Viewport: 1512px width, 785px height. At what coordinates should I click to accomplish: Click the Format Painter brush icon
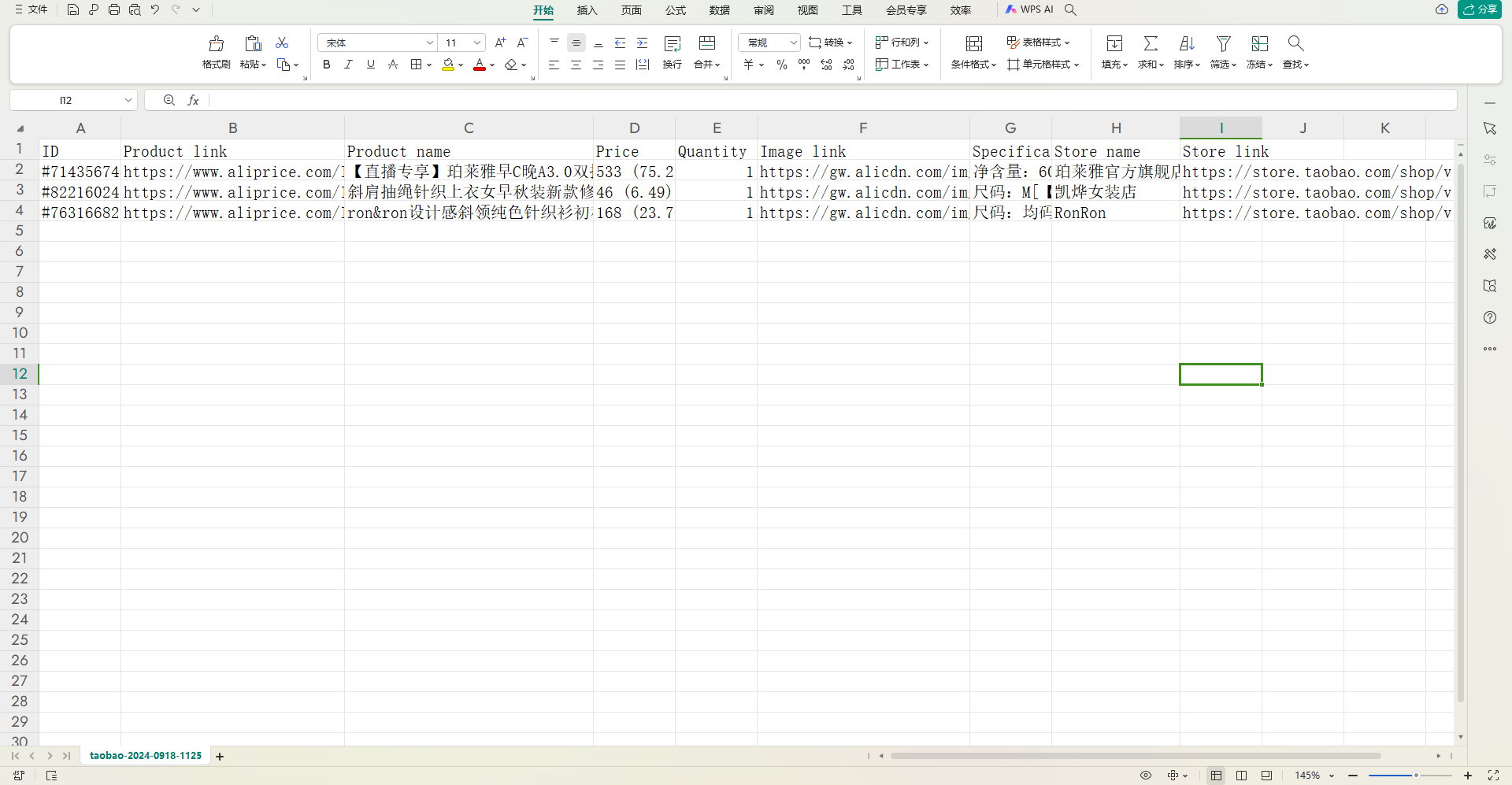coord(216,43)
